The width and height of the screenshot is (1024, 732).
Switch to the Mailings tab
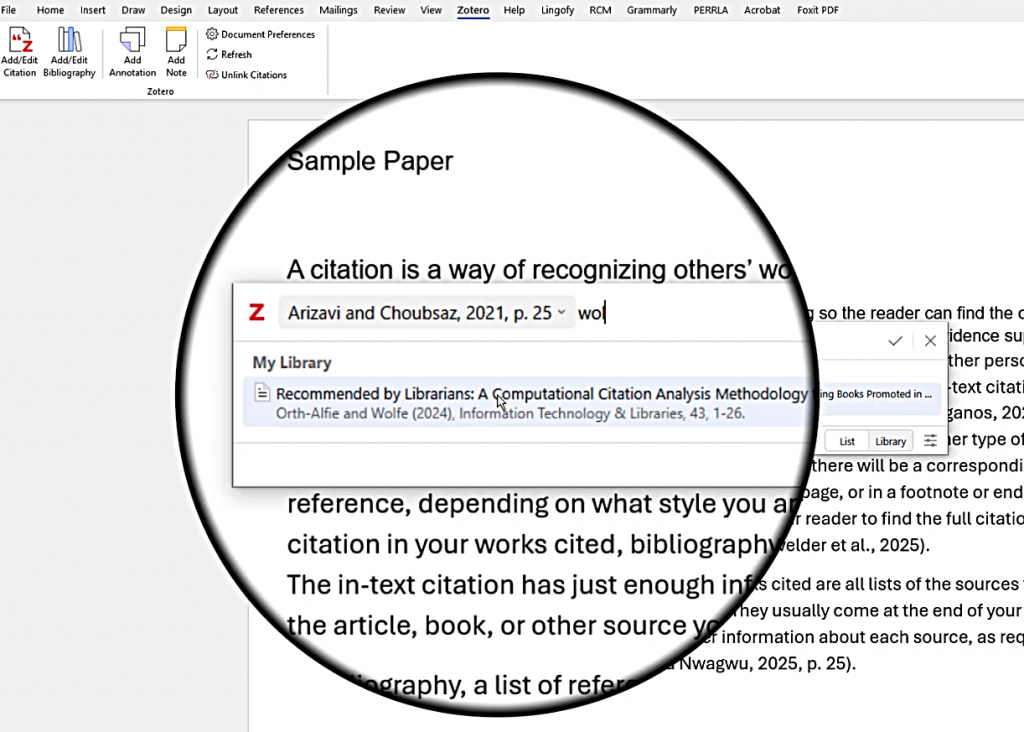[338, 10]
